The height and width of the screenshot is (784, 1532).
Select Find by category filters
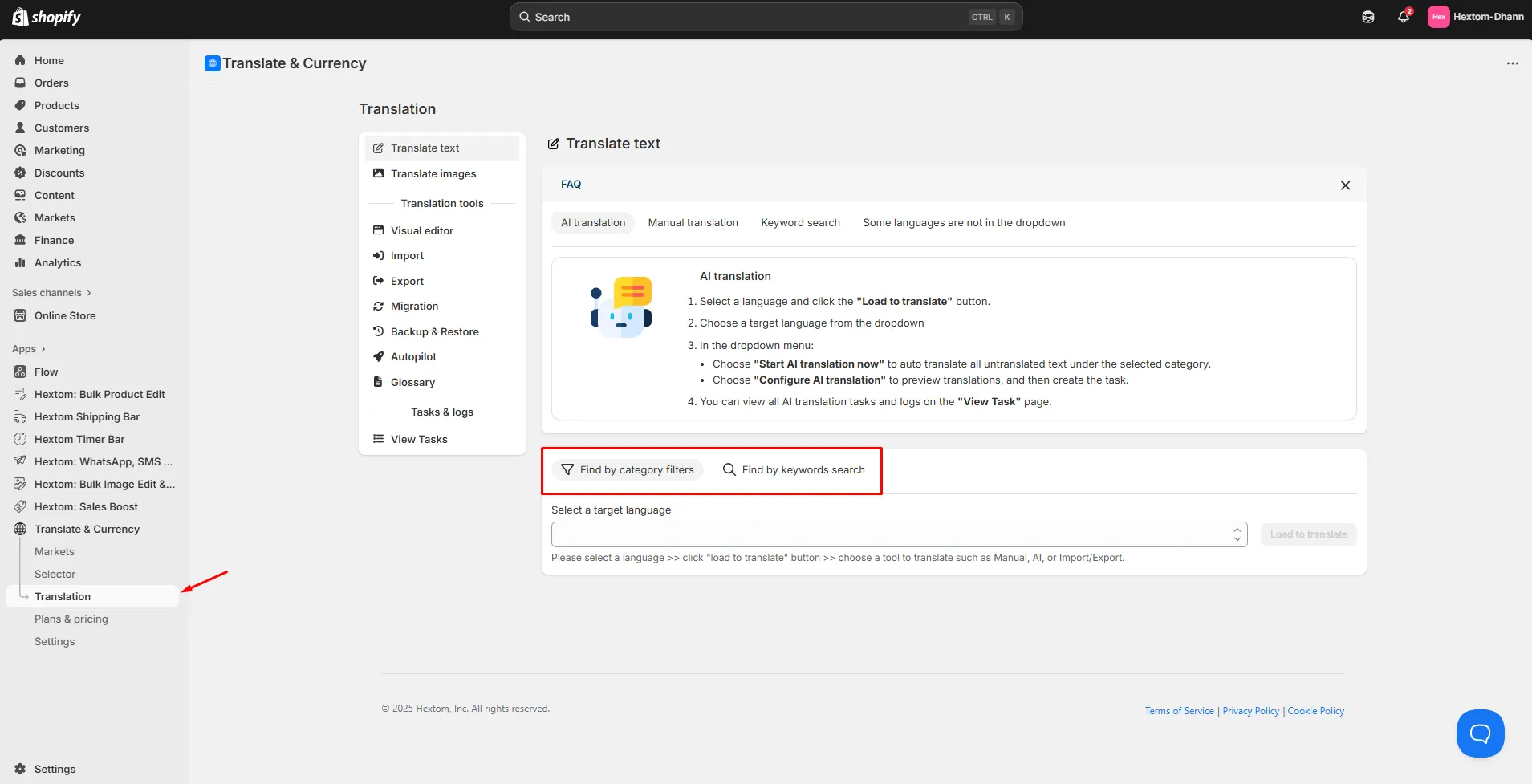628,469
